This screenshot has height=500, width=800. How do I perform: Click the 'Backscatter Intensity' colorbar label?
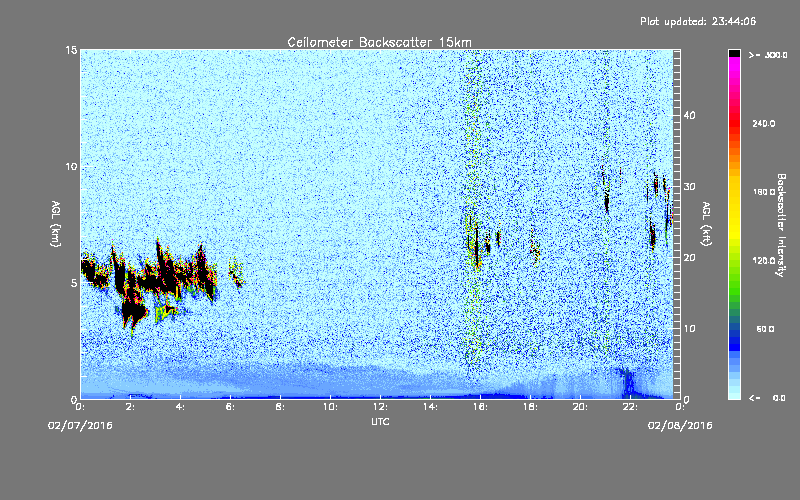pos(781,225)
